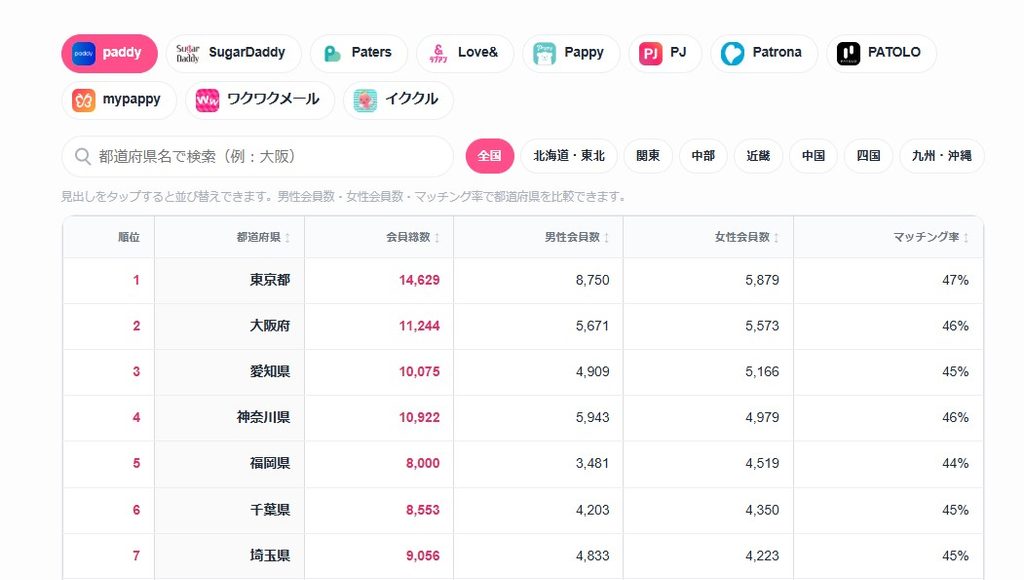Filter by 近畿 region
1024x580 pixels.
[x=758, y=156]
